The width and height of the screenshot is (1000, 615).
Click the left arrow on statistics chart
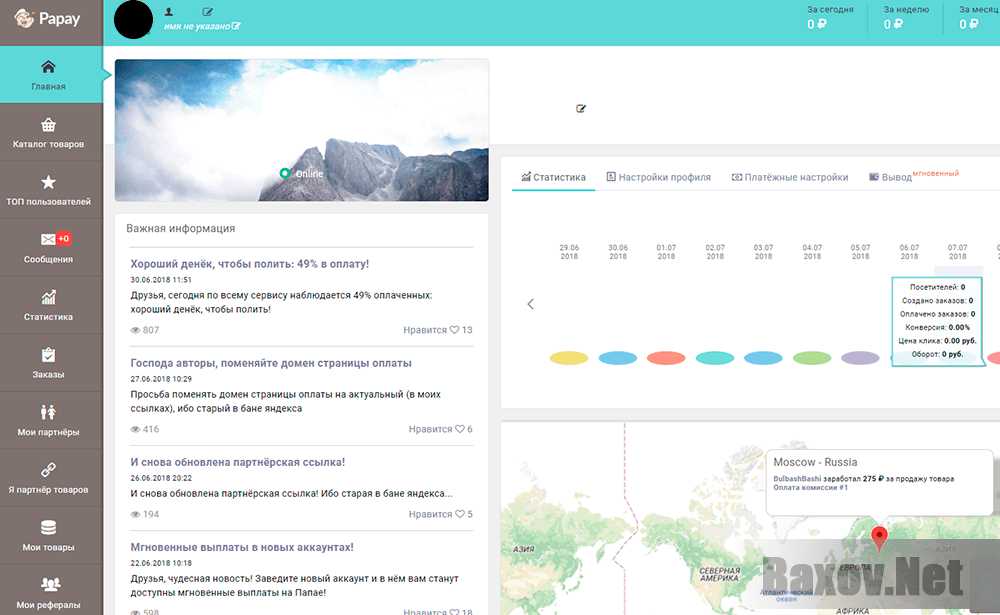tap(531, 304)
